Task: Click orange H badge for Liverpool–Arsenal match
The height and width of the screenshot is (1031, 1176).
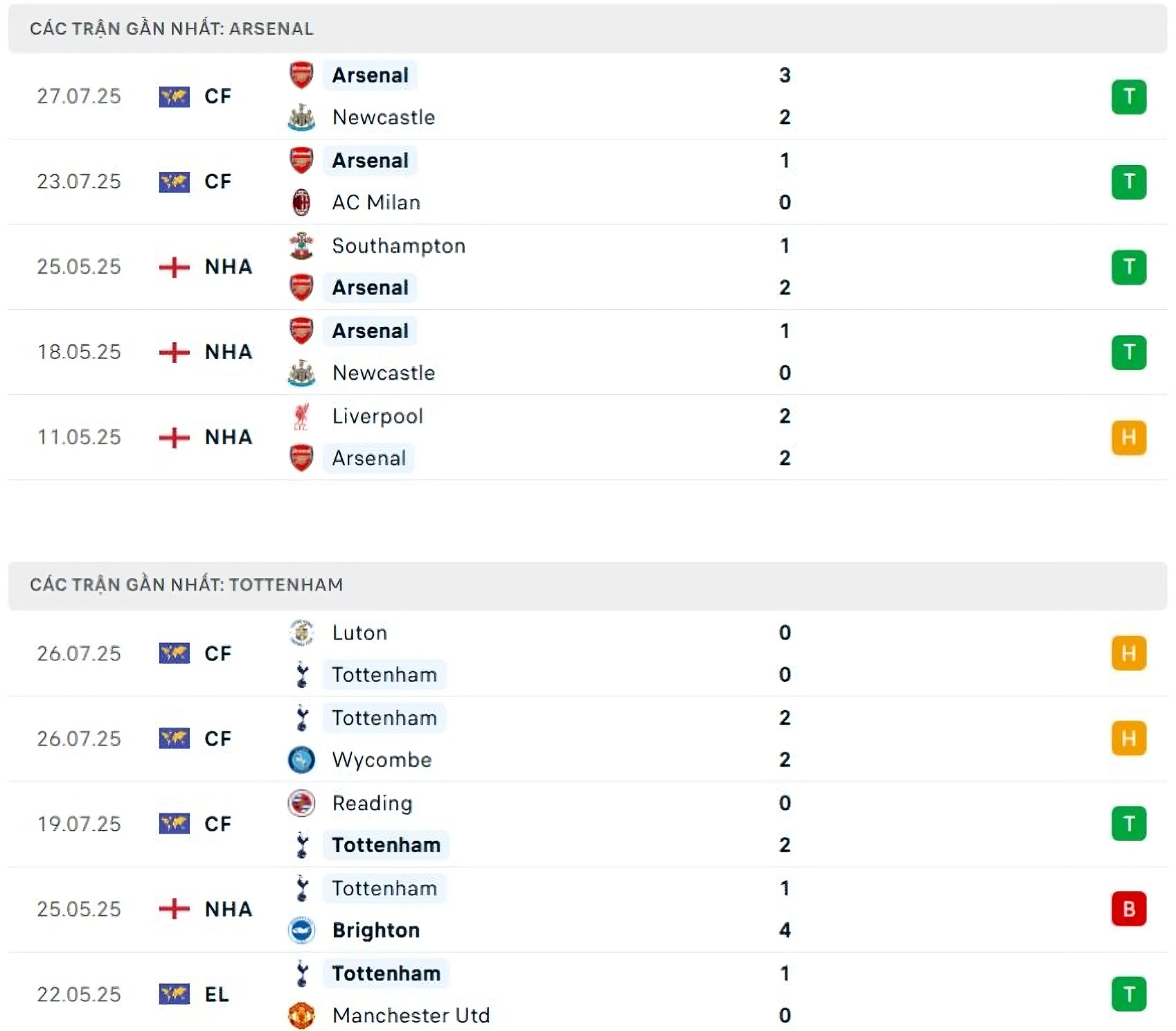Action: [x=1128, y=438]
